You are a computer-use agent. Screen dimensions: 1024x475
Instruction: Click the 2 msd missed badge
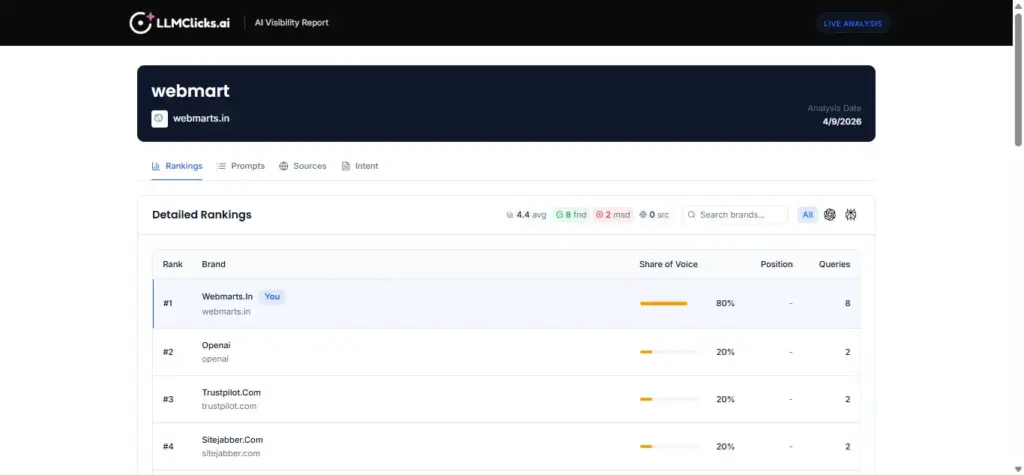[612, 214]
